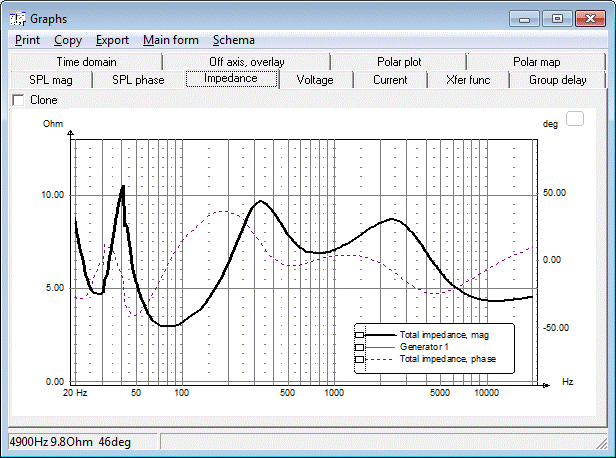Switch to the Time domain tab
This screenshot has width=616, height=458.
tap(86, 62)
